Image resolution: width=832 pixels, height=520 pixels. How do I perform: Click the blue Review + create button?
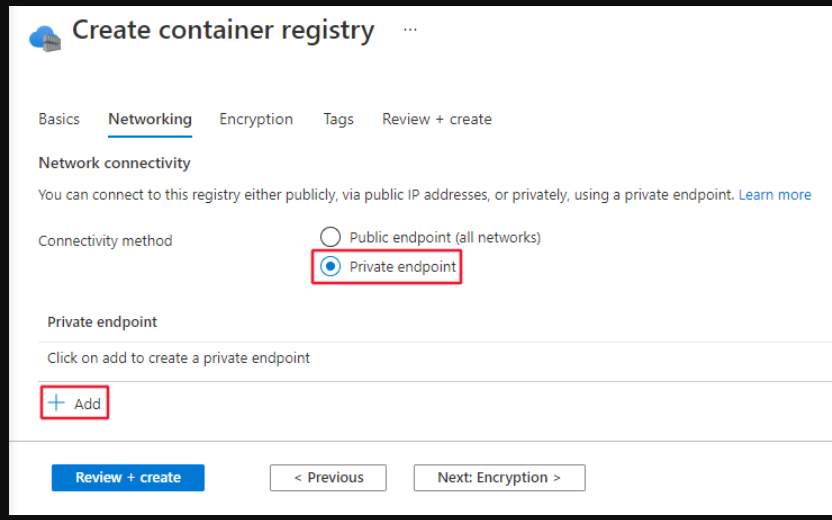coord(128,478)
